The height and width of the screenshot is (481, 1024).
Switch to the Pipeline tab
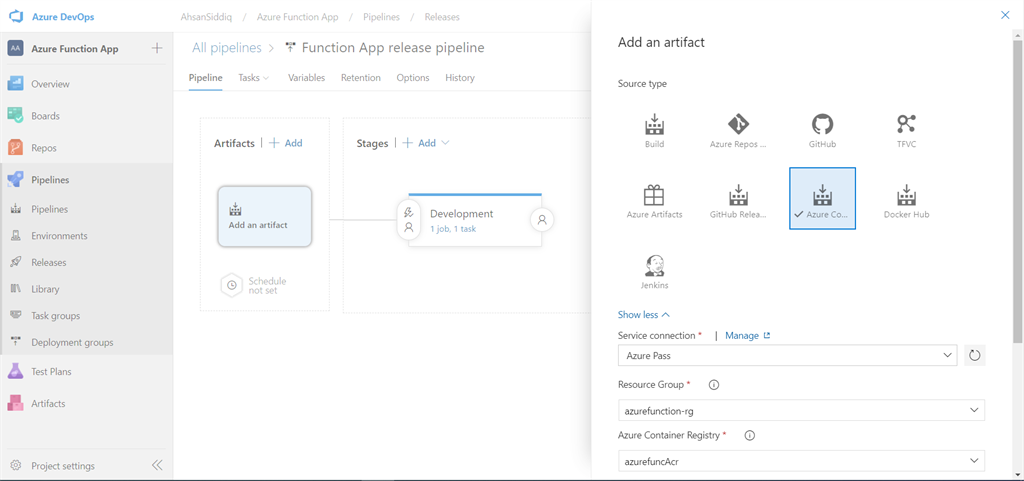point(206,78)
